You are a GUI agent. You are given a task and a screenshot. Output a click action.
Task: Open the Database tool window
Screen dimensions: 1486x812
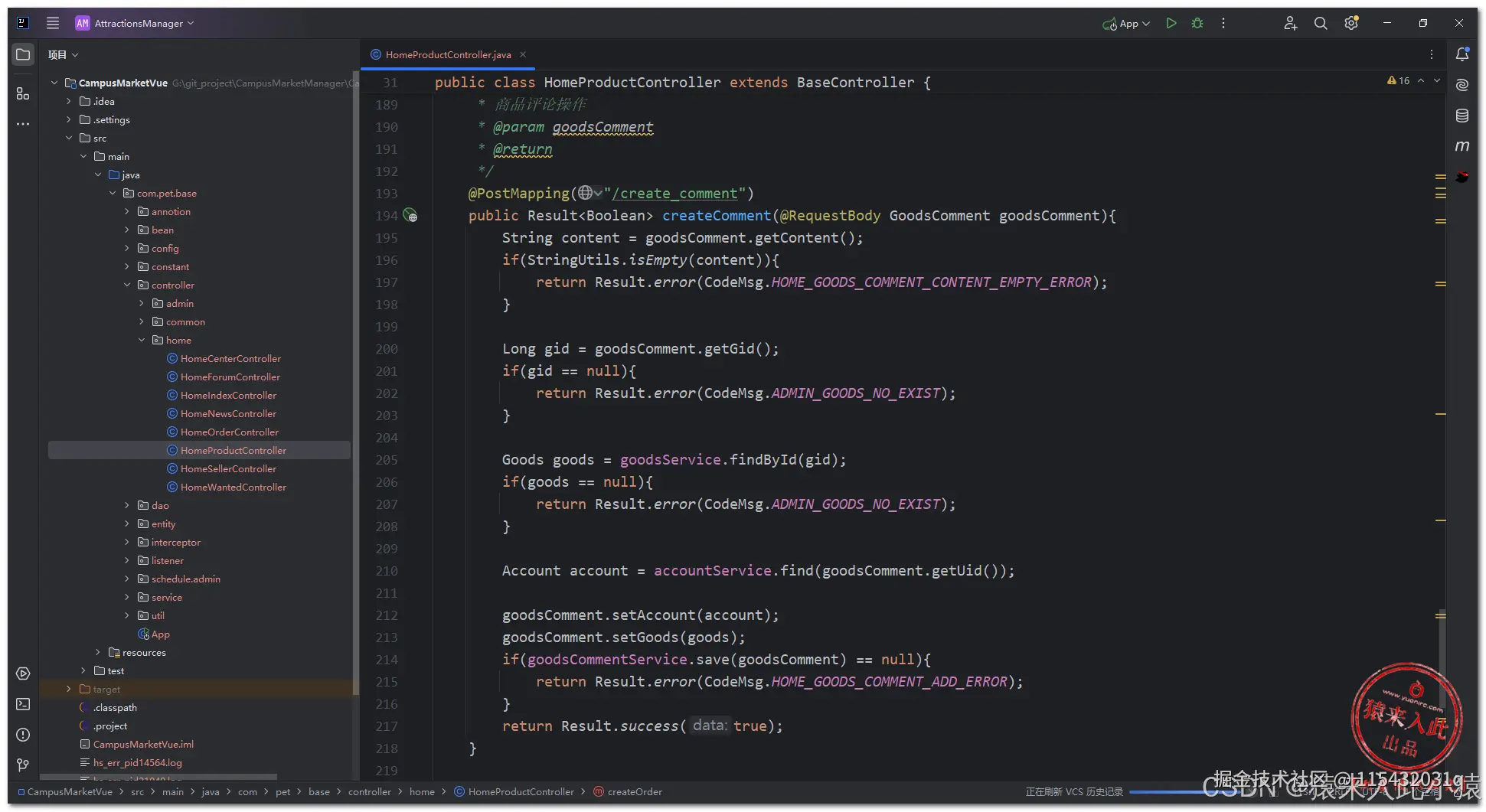tap(1462, 115)
